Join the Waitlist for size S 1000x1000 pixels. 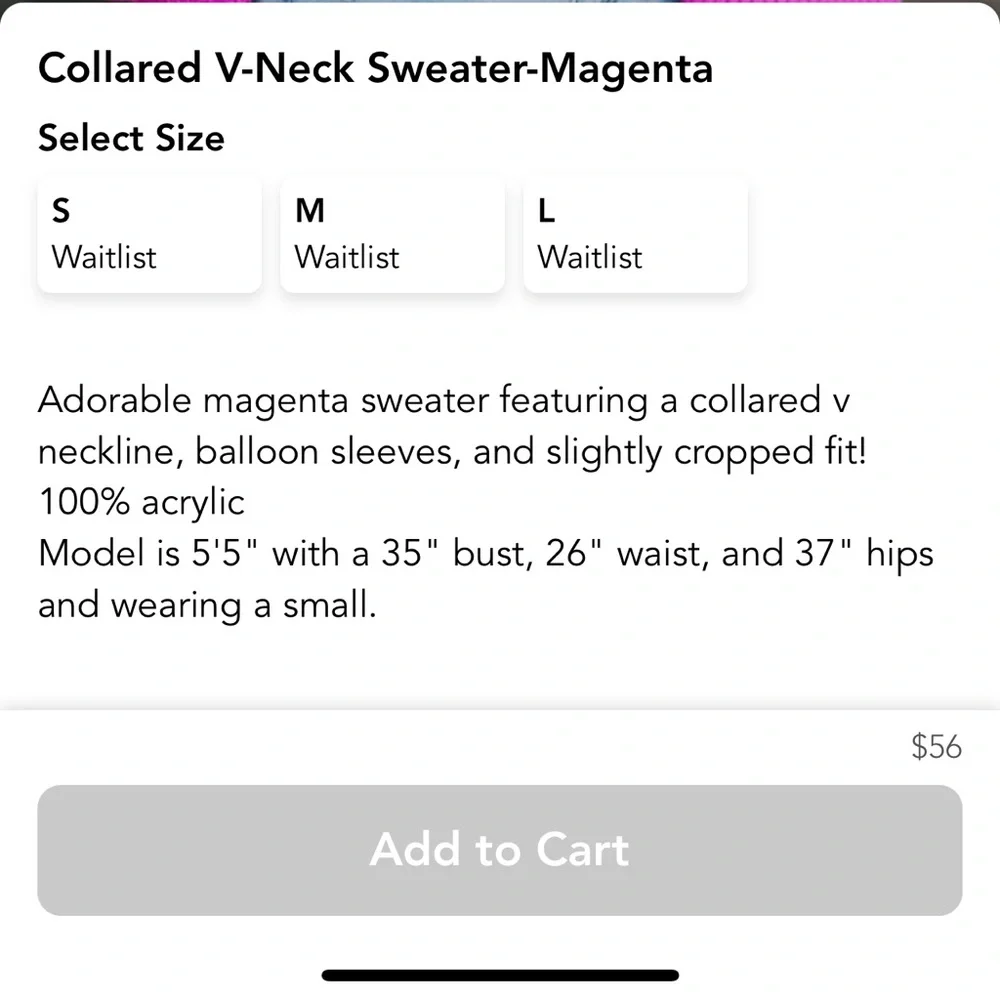[x=103, y=258]
